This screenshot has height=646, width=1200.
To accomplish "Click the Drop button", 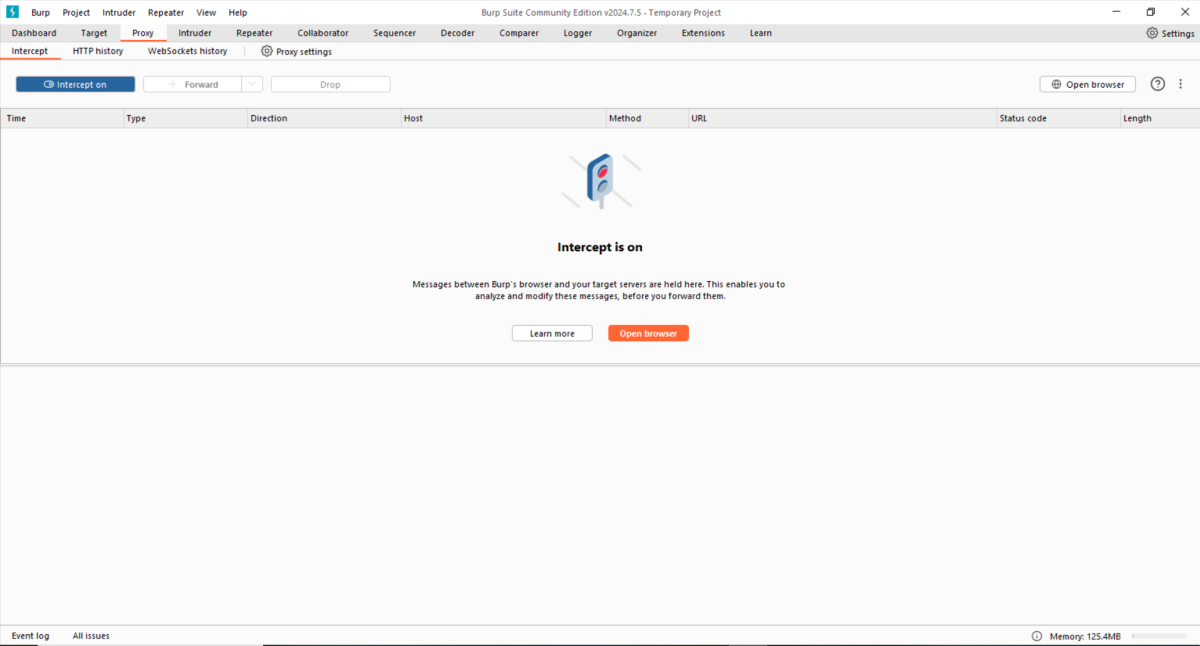I will point(330,85).
